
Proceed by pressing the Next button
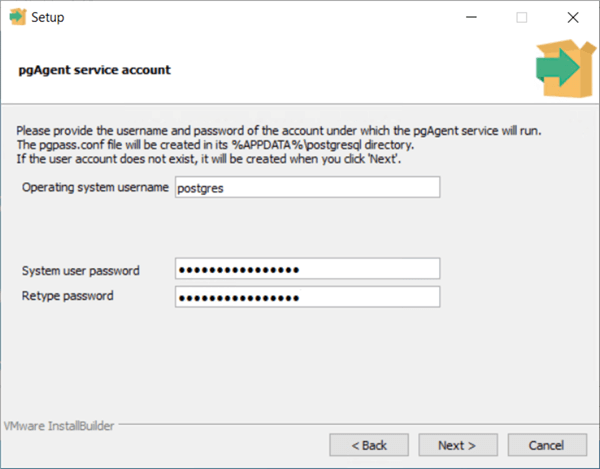[457, 444]
